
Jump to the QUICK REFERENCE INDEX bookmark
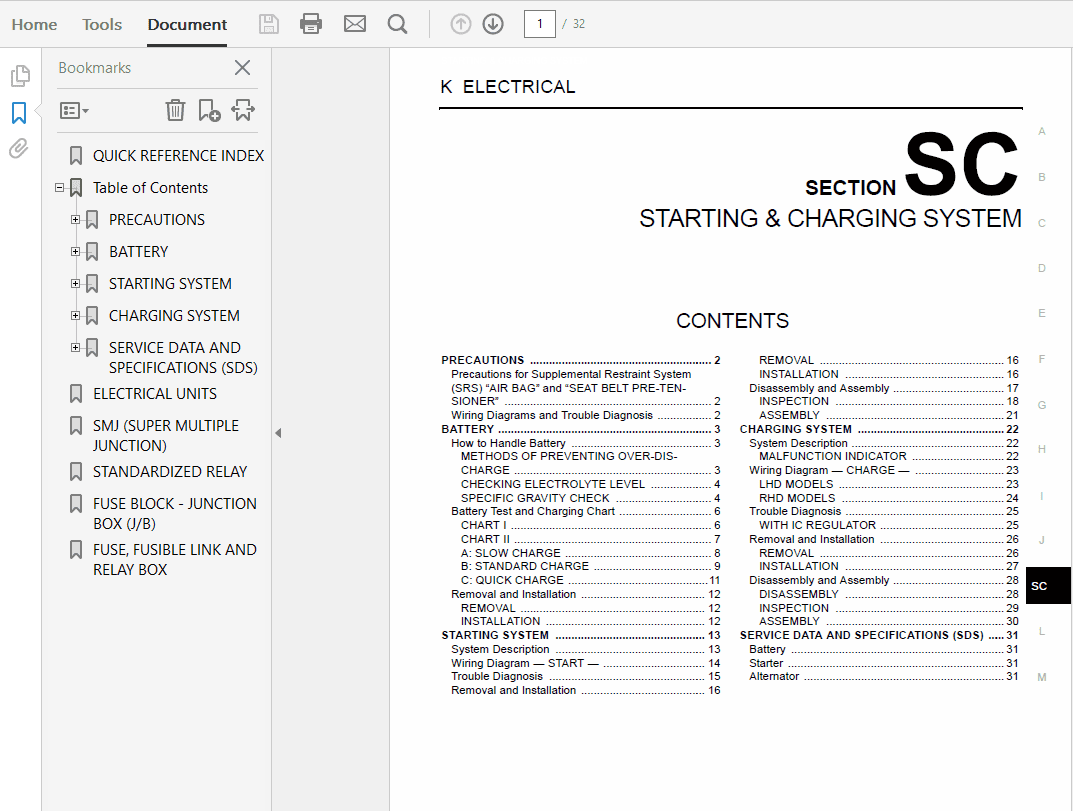coord(177,155)
